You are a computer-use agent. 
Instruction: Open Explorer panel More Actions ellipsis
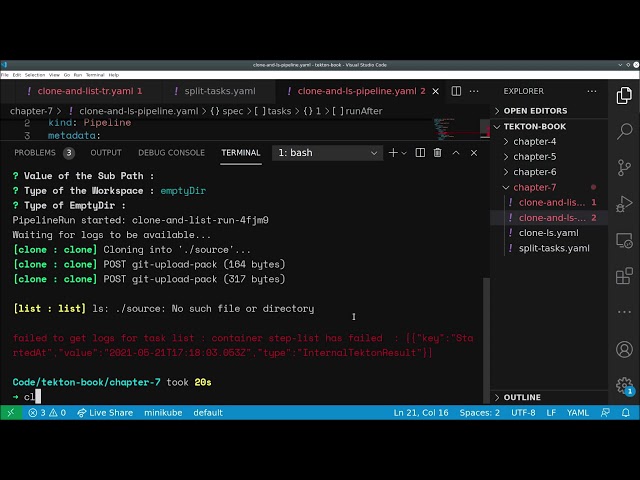pyautogui.click(x=592, y=91)
